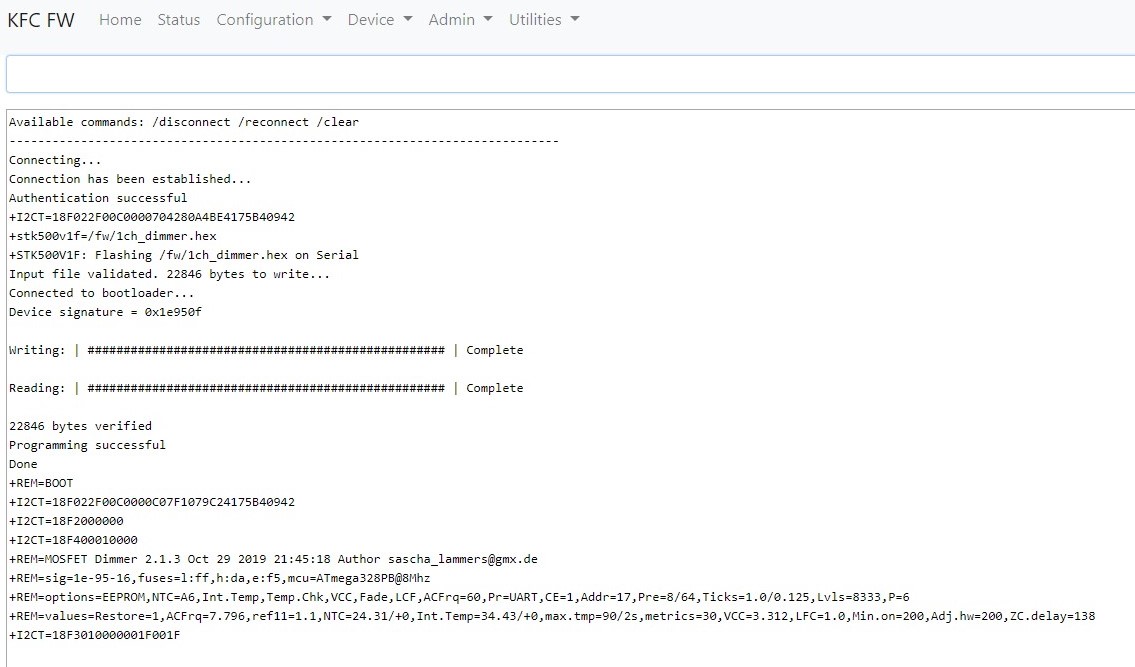Click the 'Reading:' progress bar line
Image resolution: width=1135 pixels, height=667 pixels.
(x=266, y=388)
